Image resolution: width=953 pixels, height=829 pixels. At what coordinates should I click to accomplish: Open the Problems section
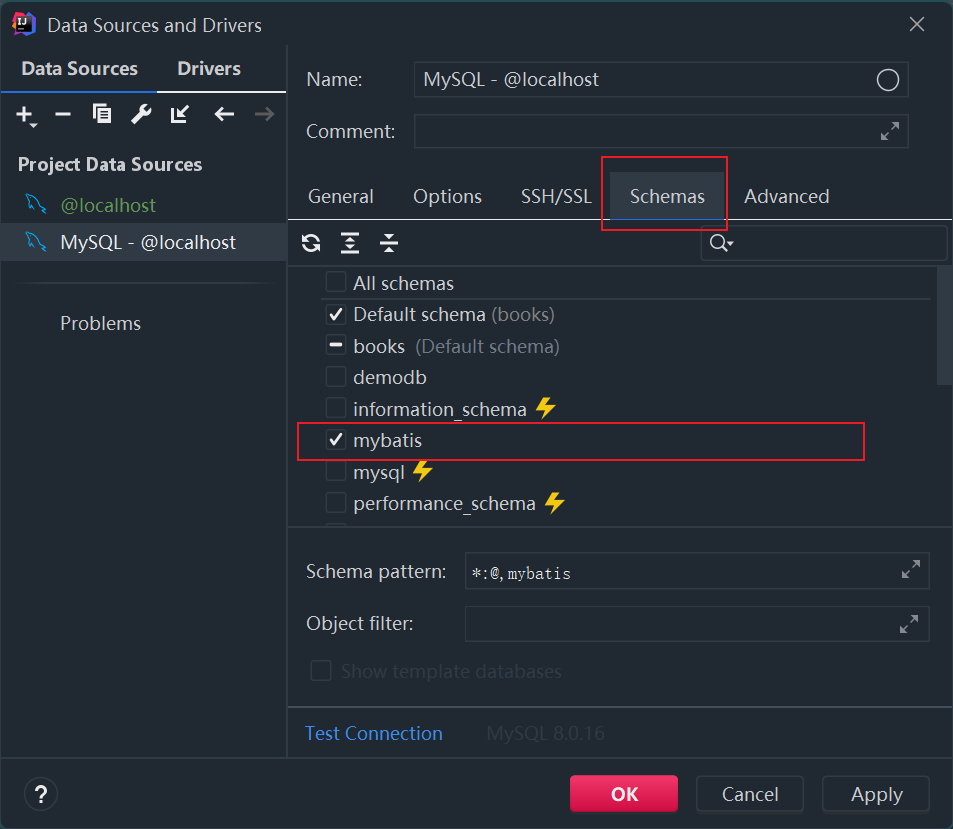click(x=100, y=323)
